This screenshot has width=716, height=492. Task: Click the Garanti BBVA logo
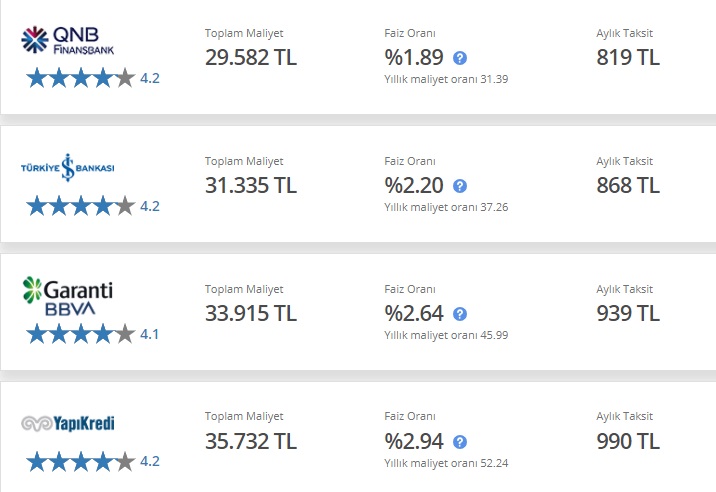[x=68, y=296]
